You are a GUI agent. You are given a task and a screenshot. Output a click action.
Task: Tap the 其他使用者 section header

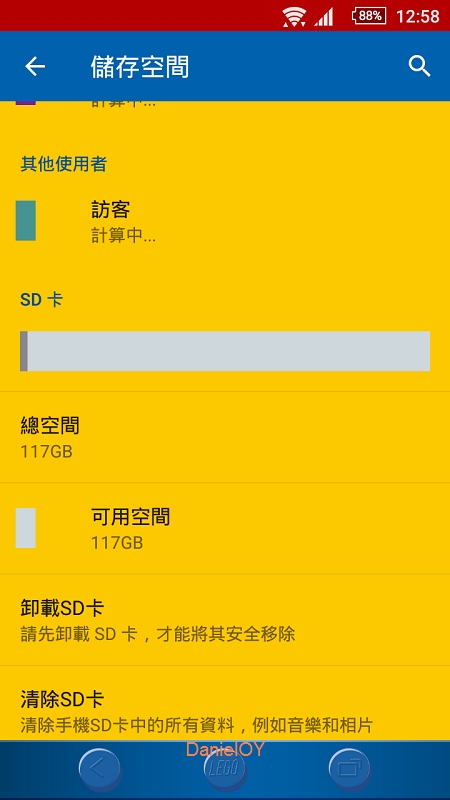click(64, 164)
